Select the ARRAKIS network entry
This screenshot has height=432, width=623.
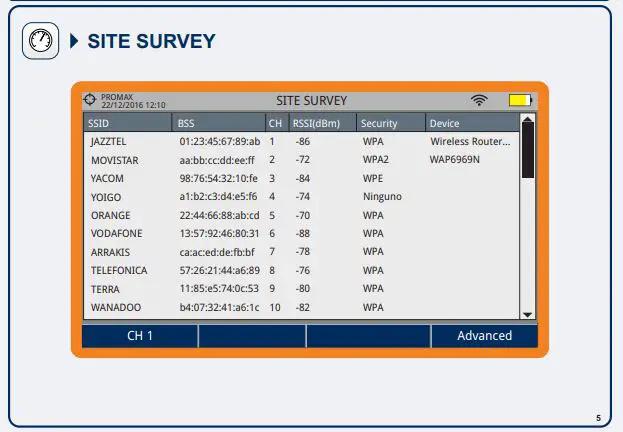(301, 252)
